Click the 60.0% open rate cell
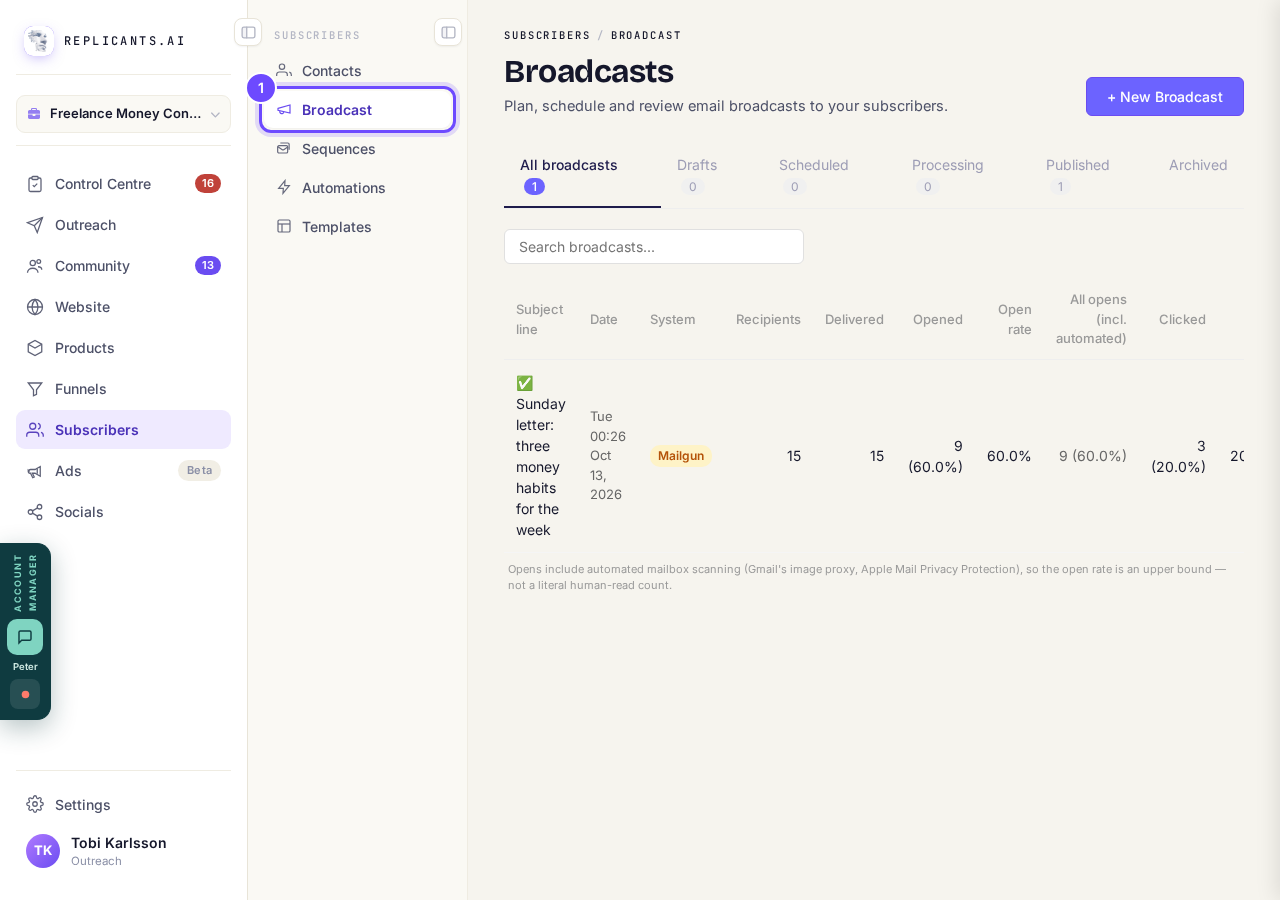The image size is (1280, 900). [x=1009, y=456]
